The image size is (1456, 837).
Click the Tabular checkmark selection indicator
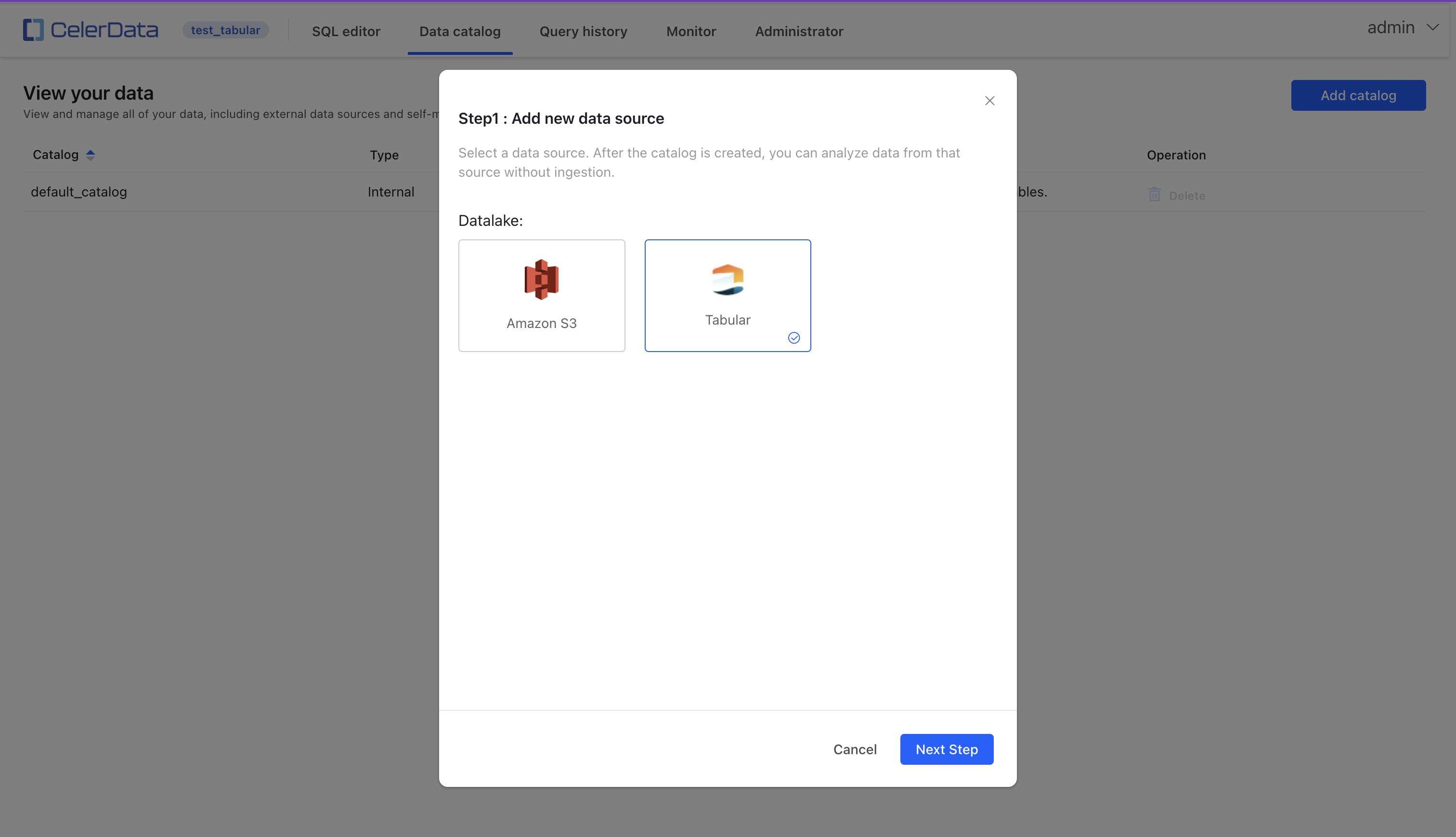pos(794,338)
